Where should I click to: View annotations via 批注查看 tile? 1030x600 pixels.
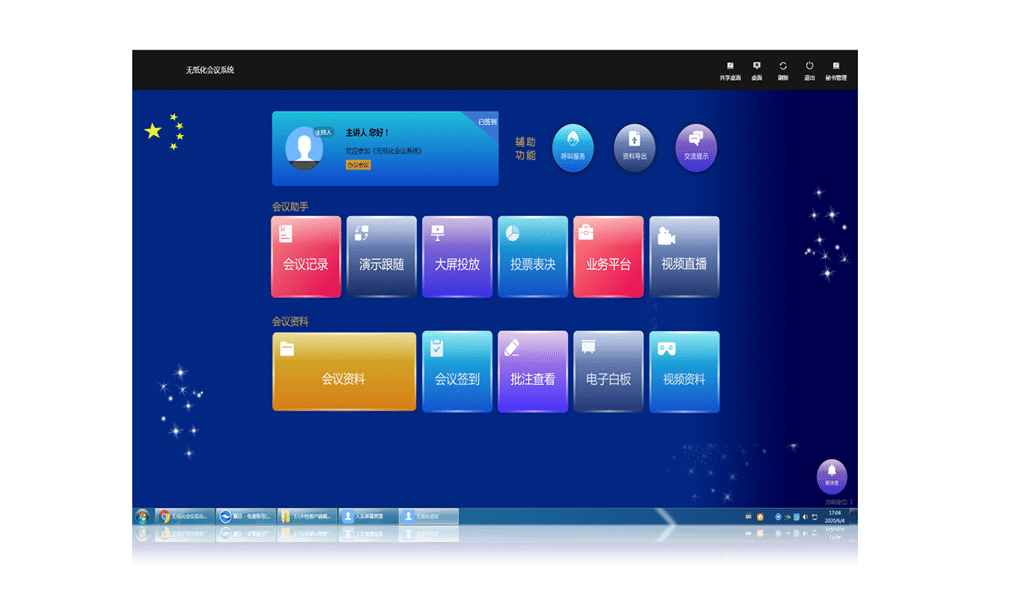click(x=532, y=372)
